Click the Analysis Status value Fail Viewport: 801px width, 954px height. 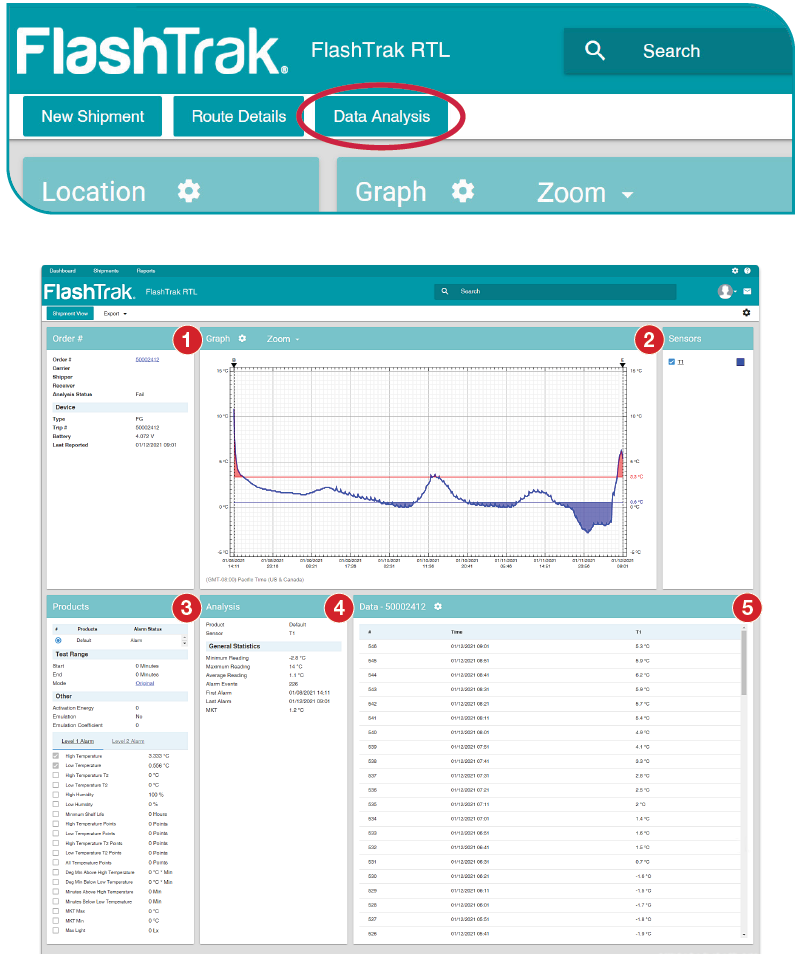(x=139, y=394)
